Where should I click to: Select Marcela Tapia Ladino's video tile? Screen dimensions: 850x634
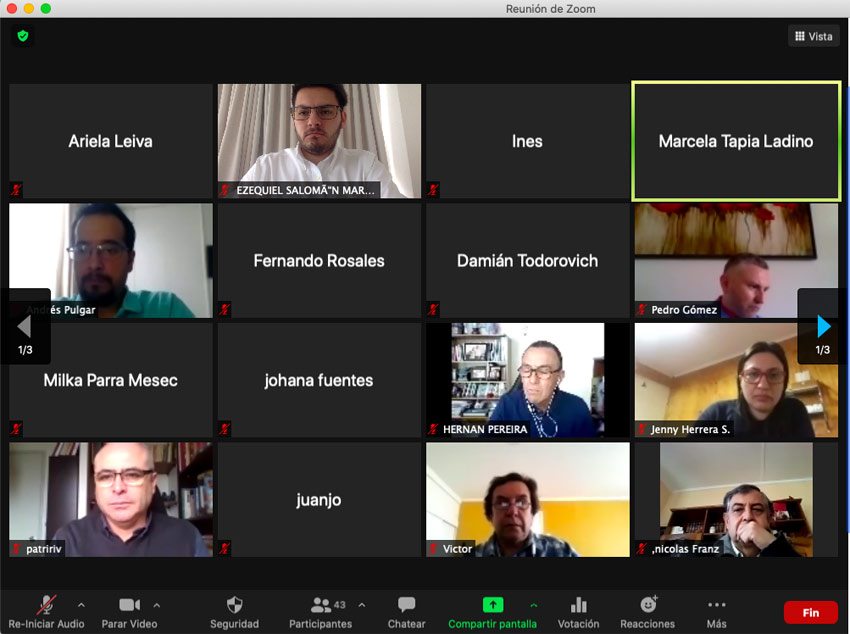(736, 141)
